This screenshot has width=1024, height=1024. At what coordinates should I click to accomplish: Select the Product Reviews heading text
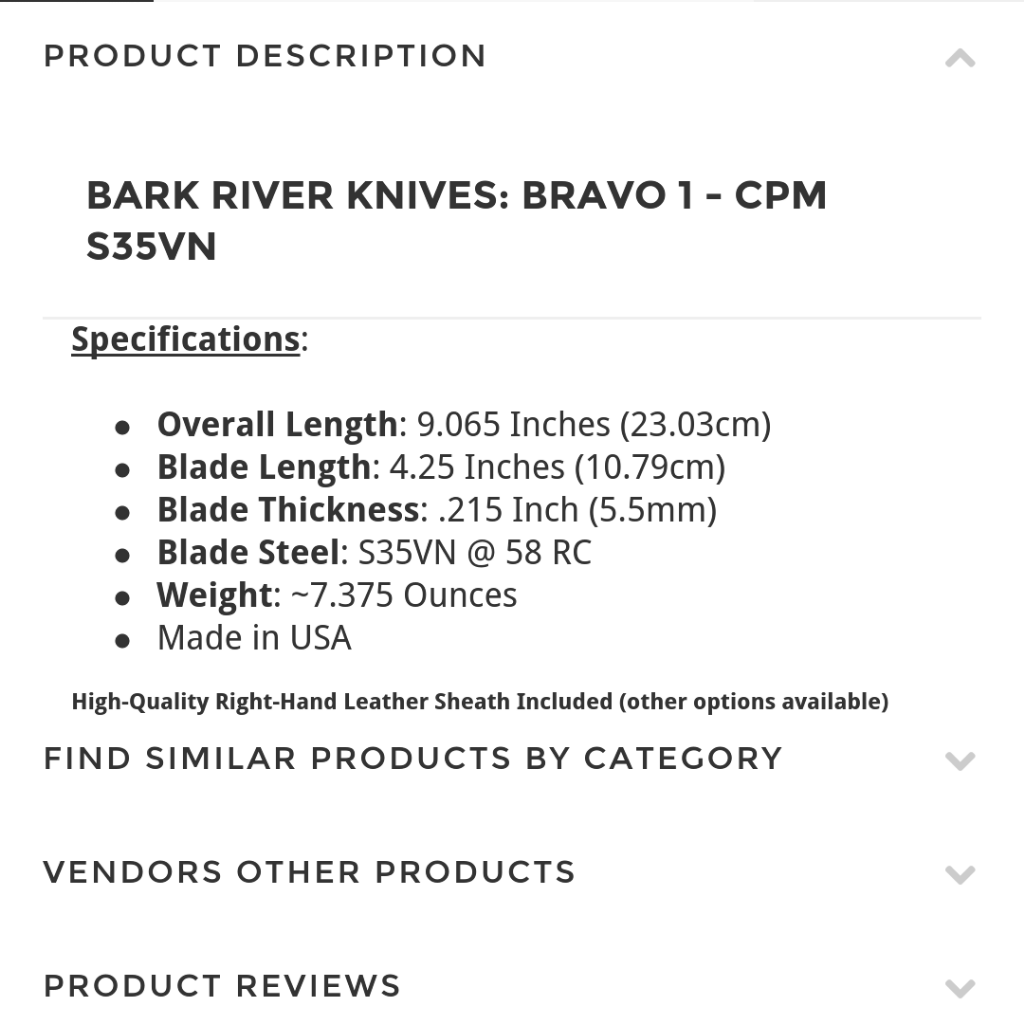(x=222, y=986)
